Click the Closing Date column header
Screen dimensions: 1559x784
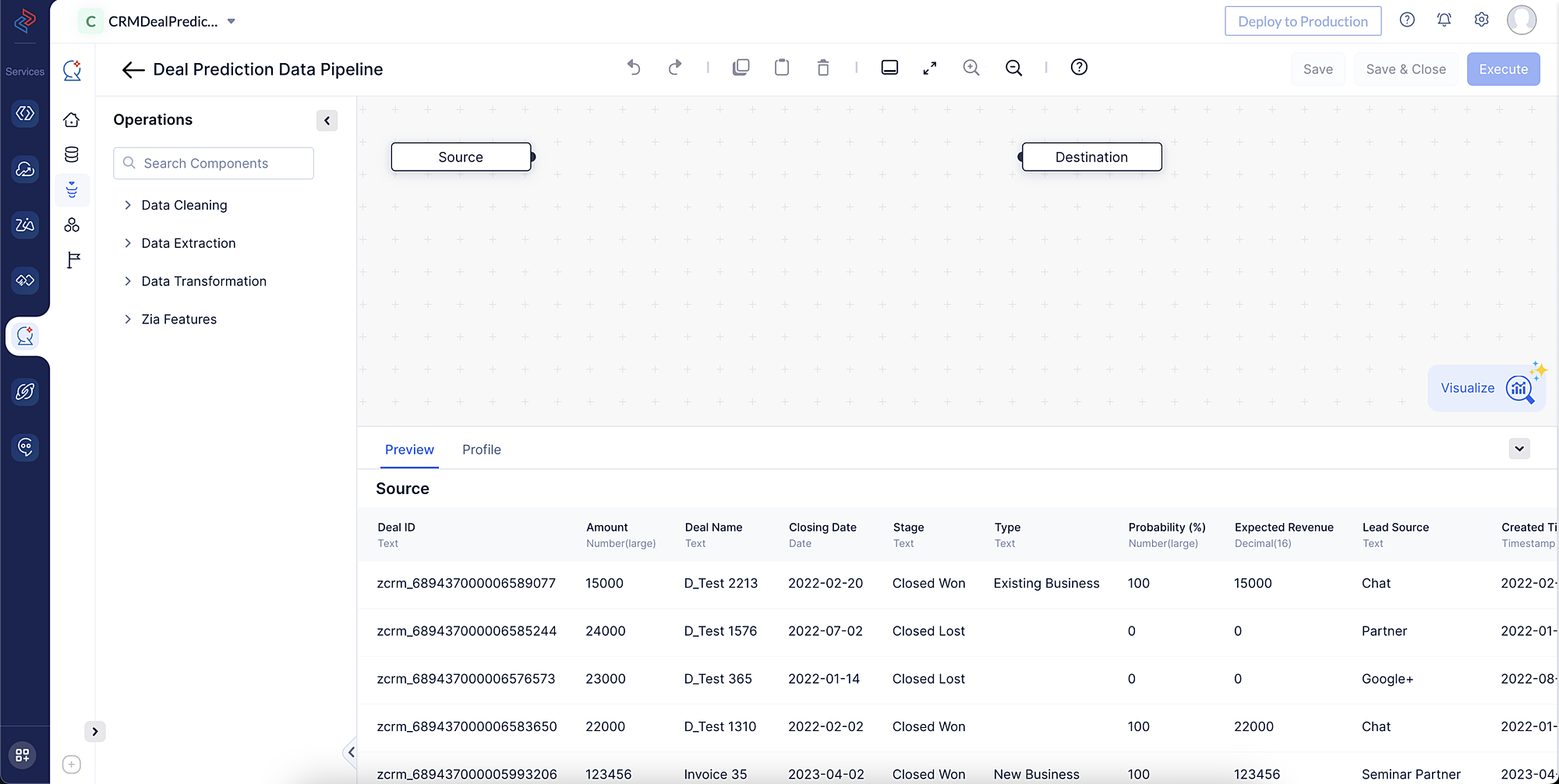pos(822,528)
